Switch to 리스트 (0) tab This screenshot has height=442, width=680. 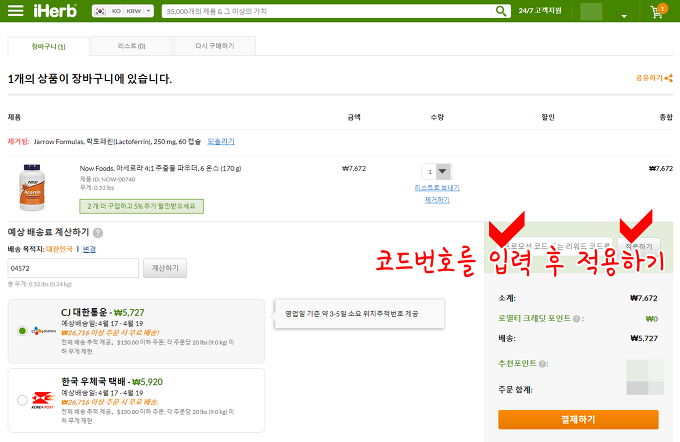tap(132, 46)
